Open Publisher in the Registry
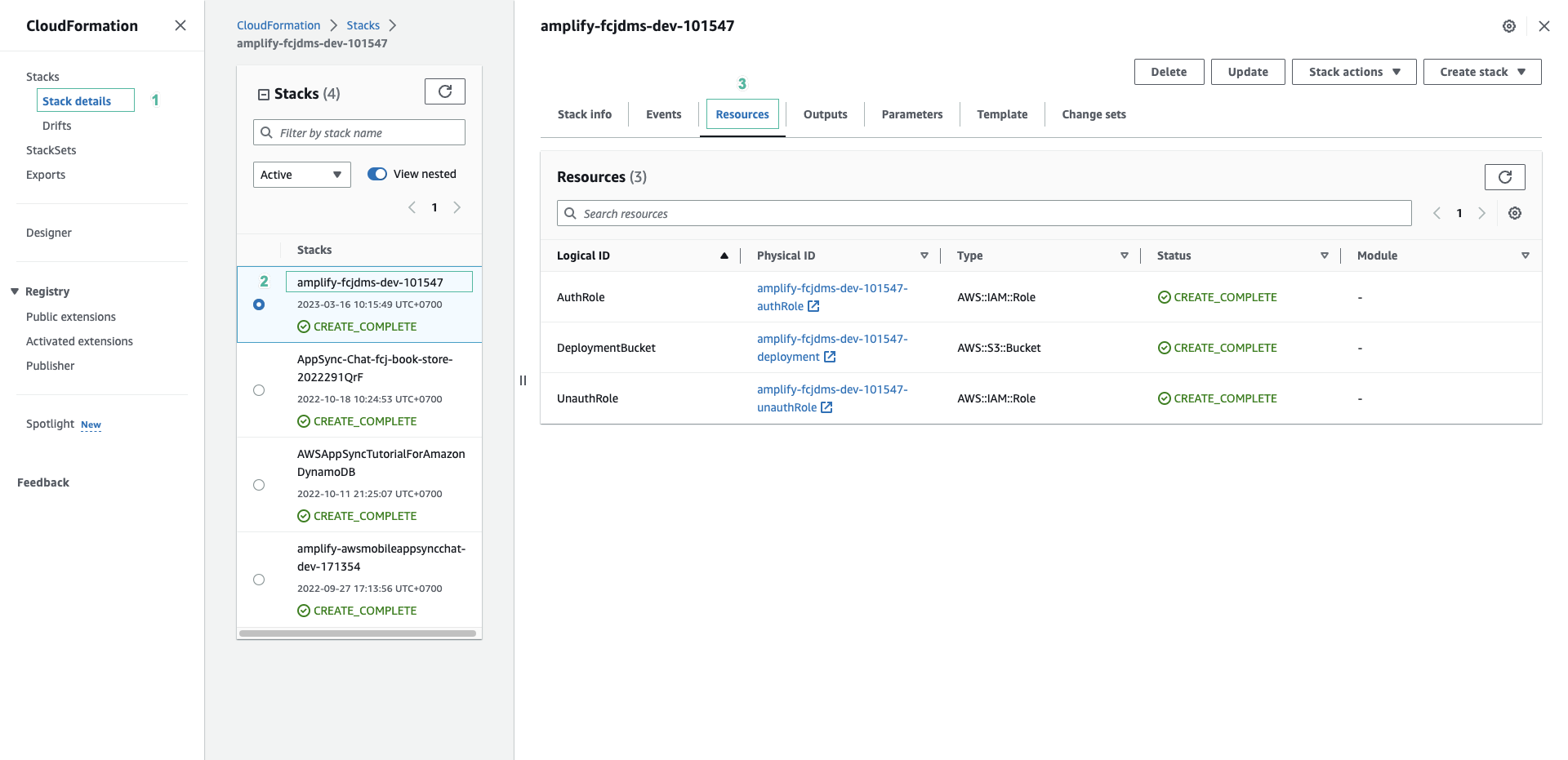The width and height of the screenshot is (1568, 760). 50,366
